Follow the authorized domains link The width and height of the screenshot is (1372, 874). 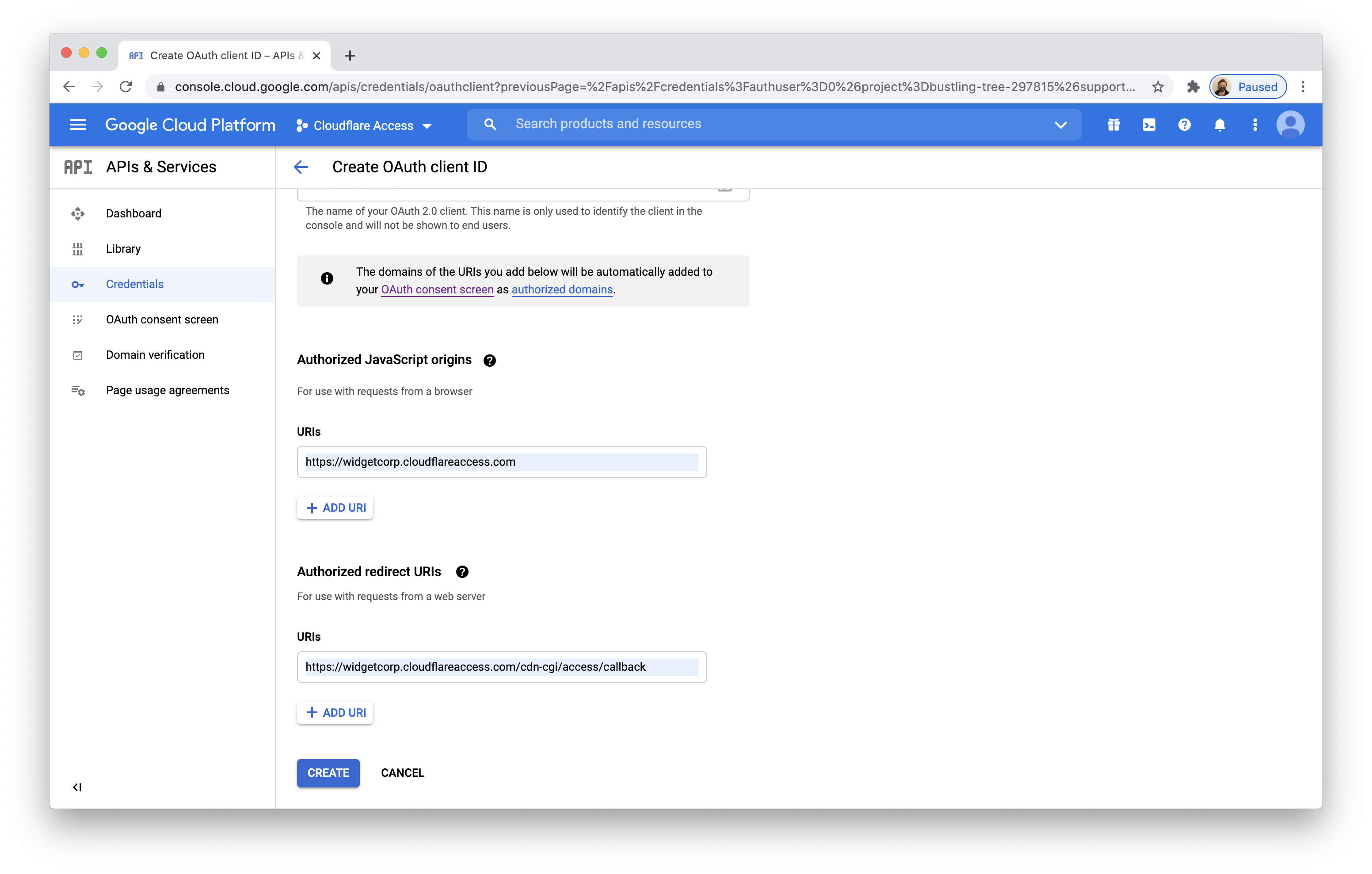point(562,289)
